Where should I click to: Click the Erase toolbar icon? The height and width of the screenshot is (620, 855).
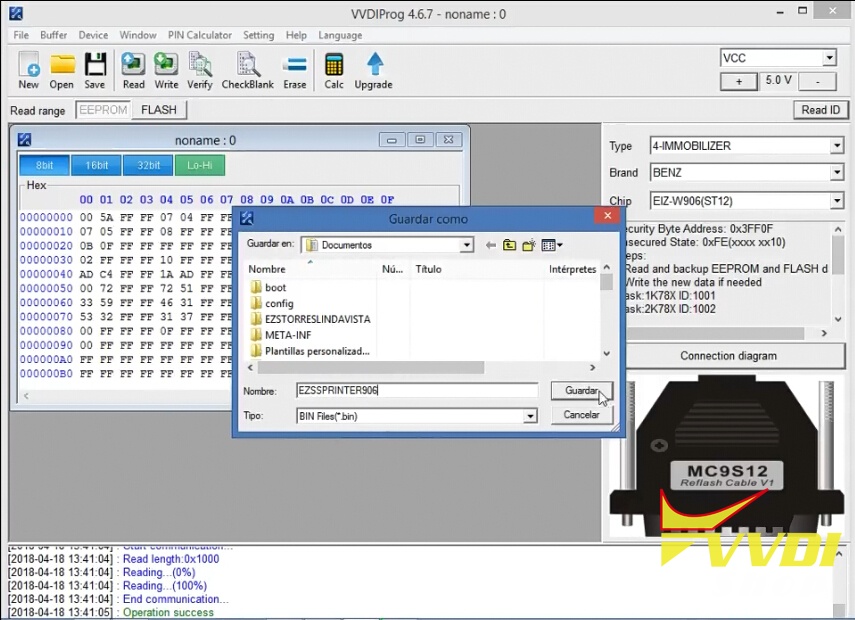(294, 70)
